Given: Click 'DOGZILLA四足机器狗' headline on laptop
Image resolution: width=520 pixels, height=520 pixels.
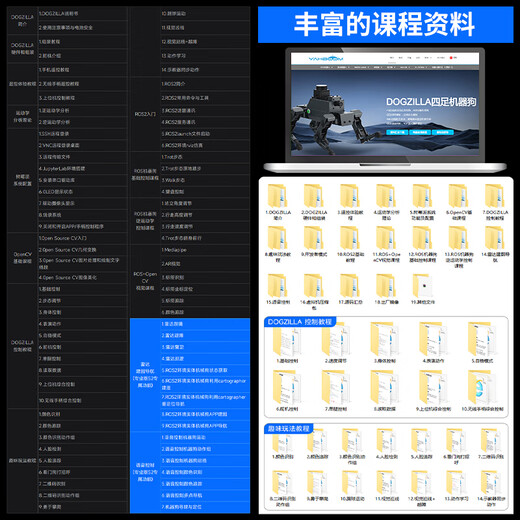Looking at the screenshot, I should pos(431,102).
